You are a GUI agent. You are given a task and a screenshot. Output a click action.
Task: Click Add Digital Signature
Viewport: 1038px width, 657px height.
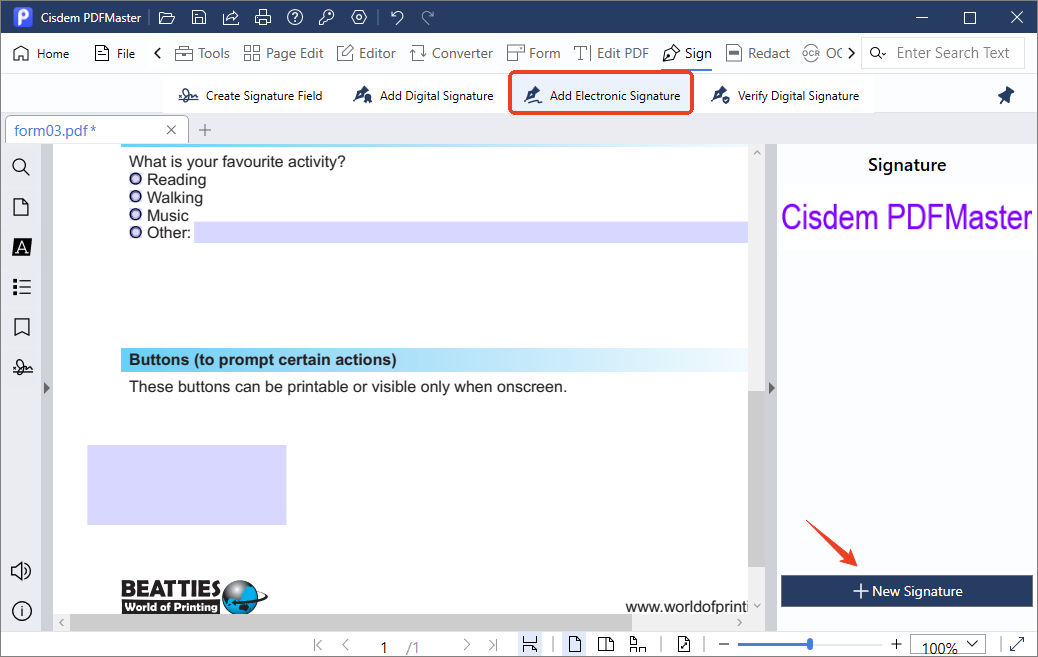[x=423, y=96]
